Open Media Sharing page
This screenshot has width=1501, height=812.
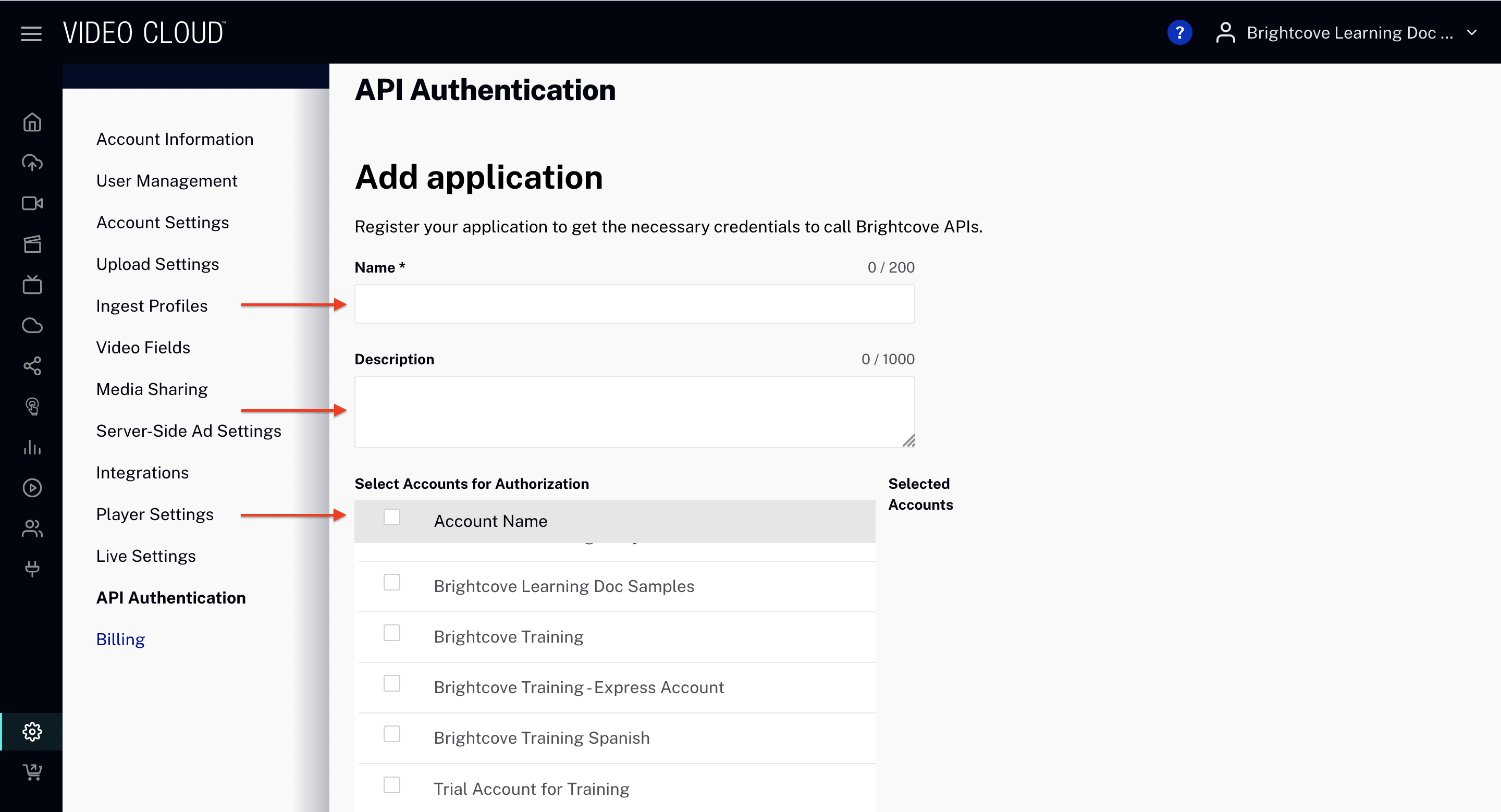[x=152, y=389]
